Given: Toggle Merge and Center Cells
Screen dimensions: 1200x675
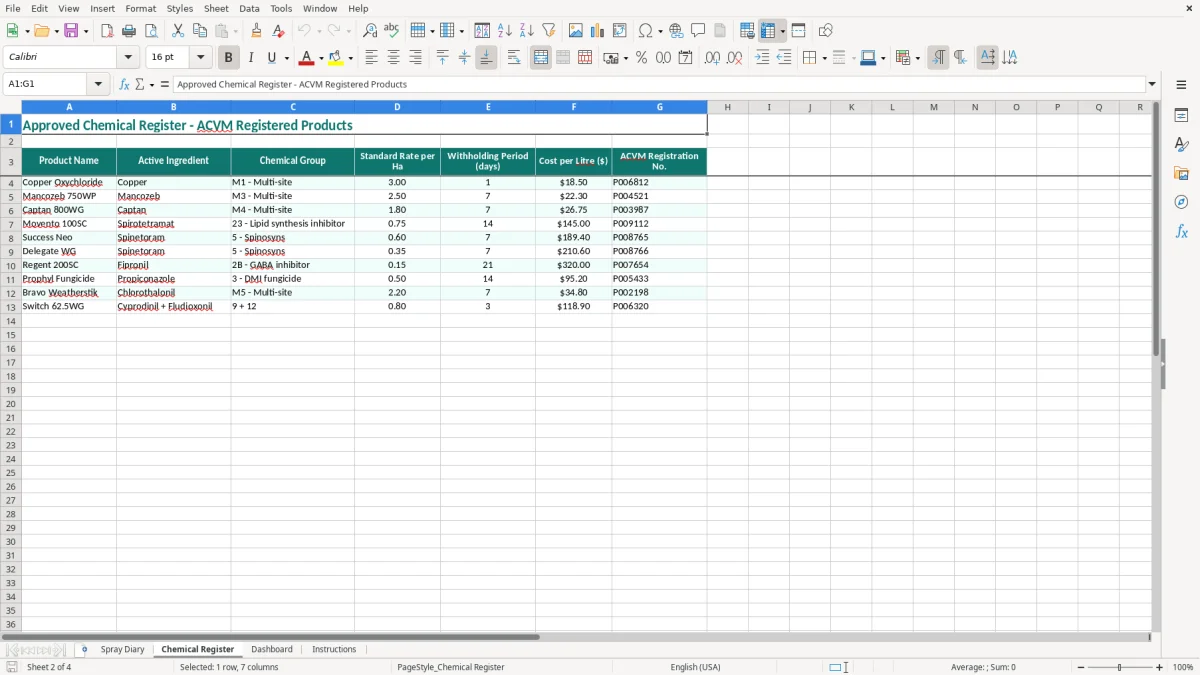Looking at the screenshot, I should 541,58.
